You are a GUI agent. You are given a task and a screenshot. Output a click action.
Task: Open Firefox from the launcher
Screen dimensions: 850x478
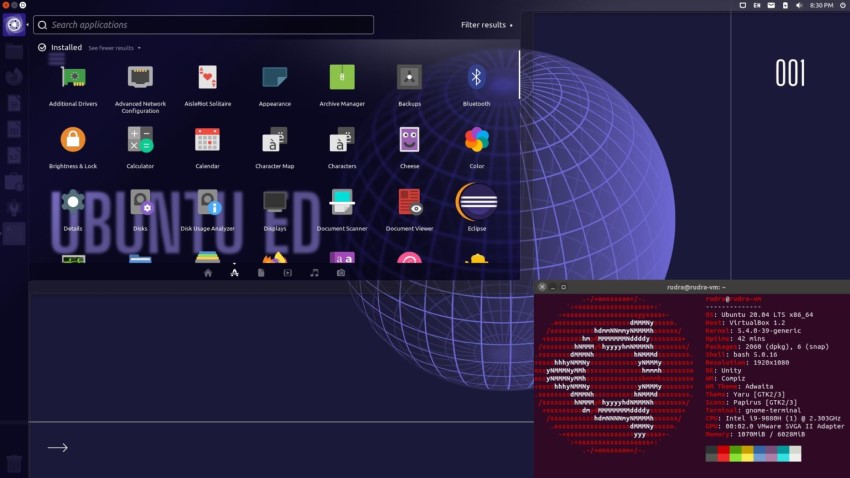coord(14,76)
